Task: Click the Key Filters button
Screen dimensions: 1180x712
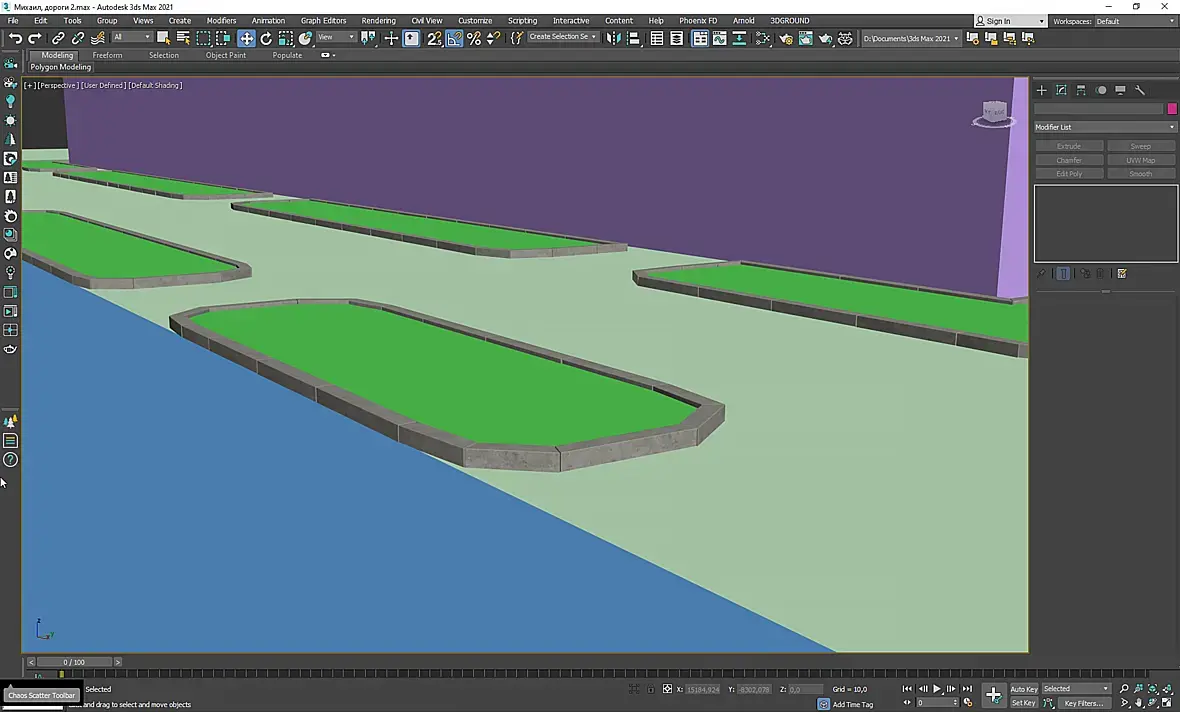Action: click(x=1083, y=703)
